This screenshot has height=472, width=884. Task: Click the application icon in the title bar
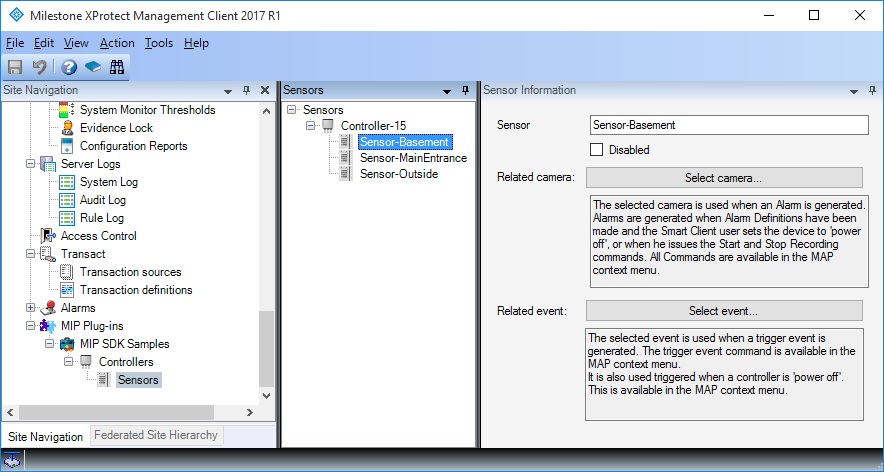16,15
